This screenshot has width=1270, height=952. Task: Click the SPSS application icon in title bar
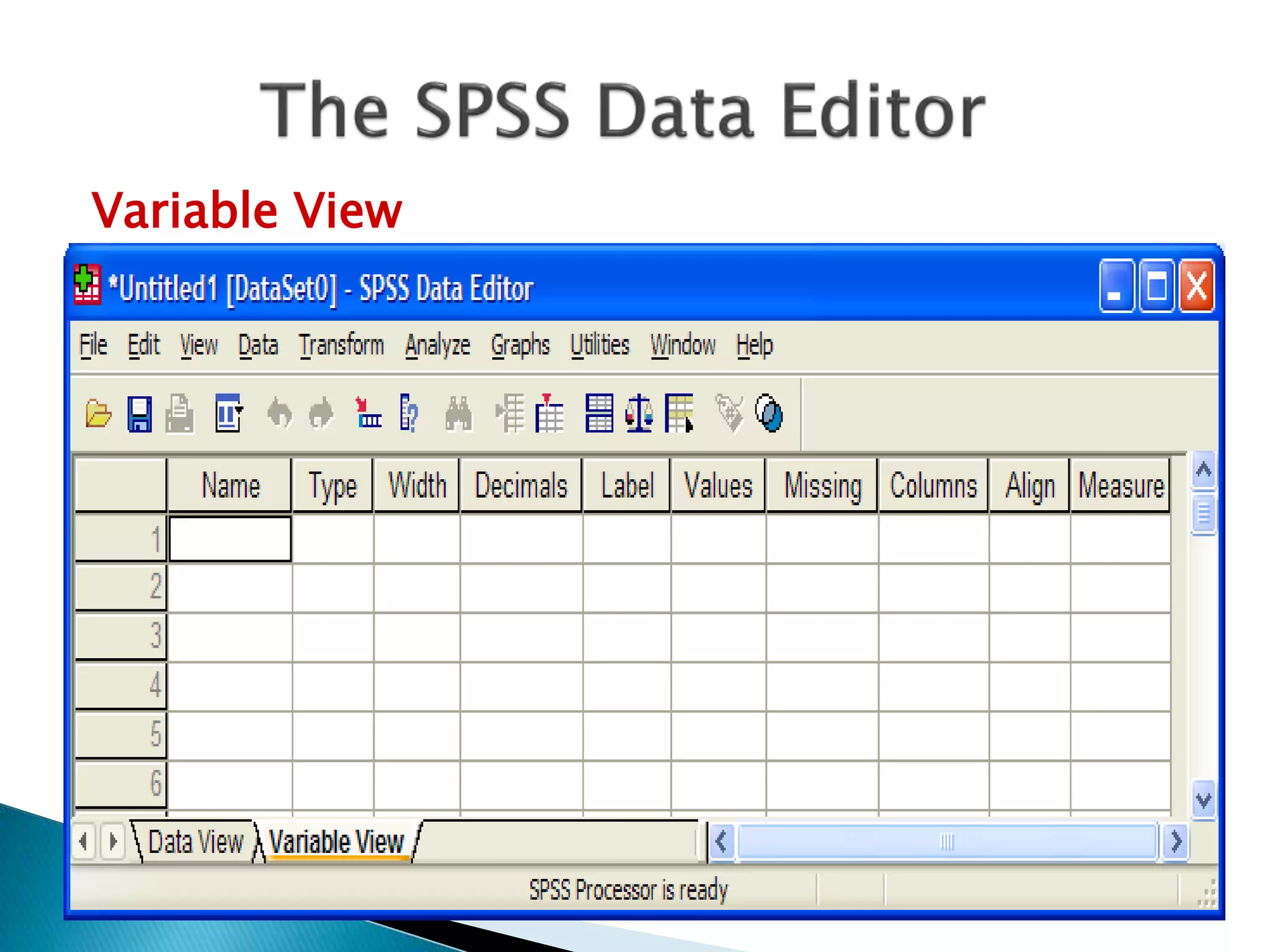[87, 285]
